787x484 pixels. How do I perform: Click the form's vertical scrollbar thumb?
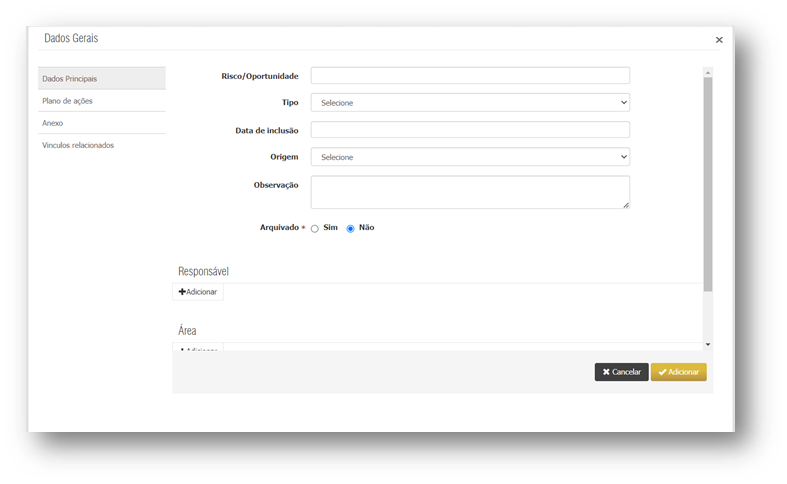click(x=708, y=180)
